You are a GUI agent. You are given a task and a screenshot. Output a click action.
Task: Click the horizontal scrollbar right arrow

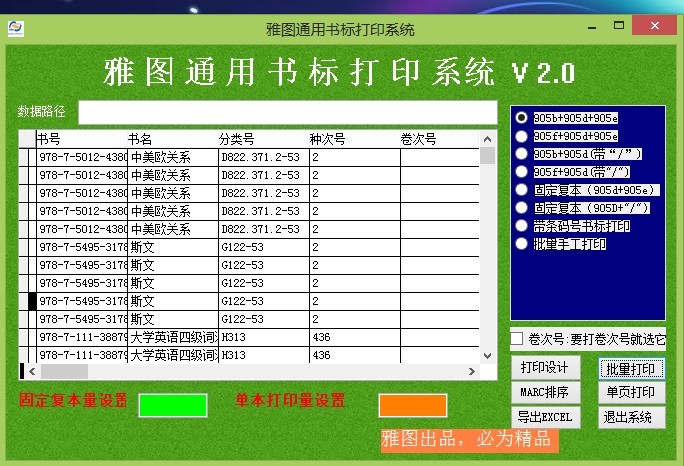pyautogui.click(x=472, y=371)
